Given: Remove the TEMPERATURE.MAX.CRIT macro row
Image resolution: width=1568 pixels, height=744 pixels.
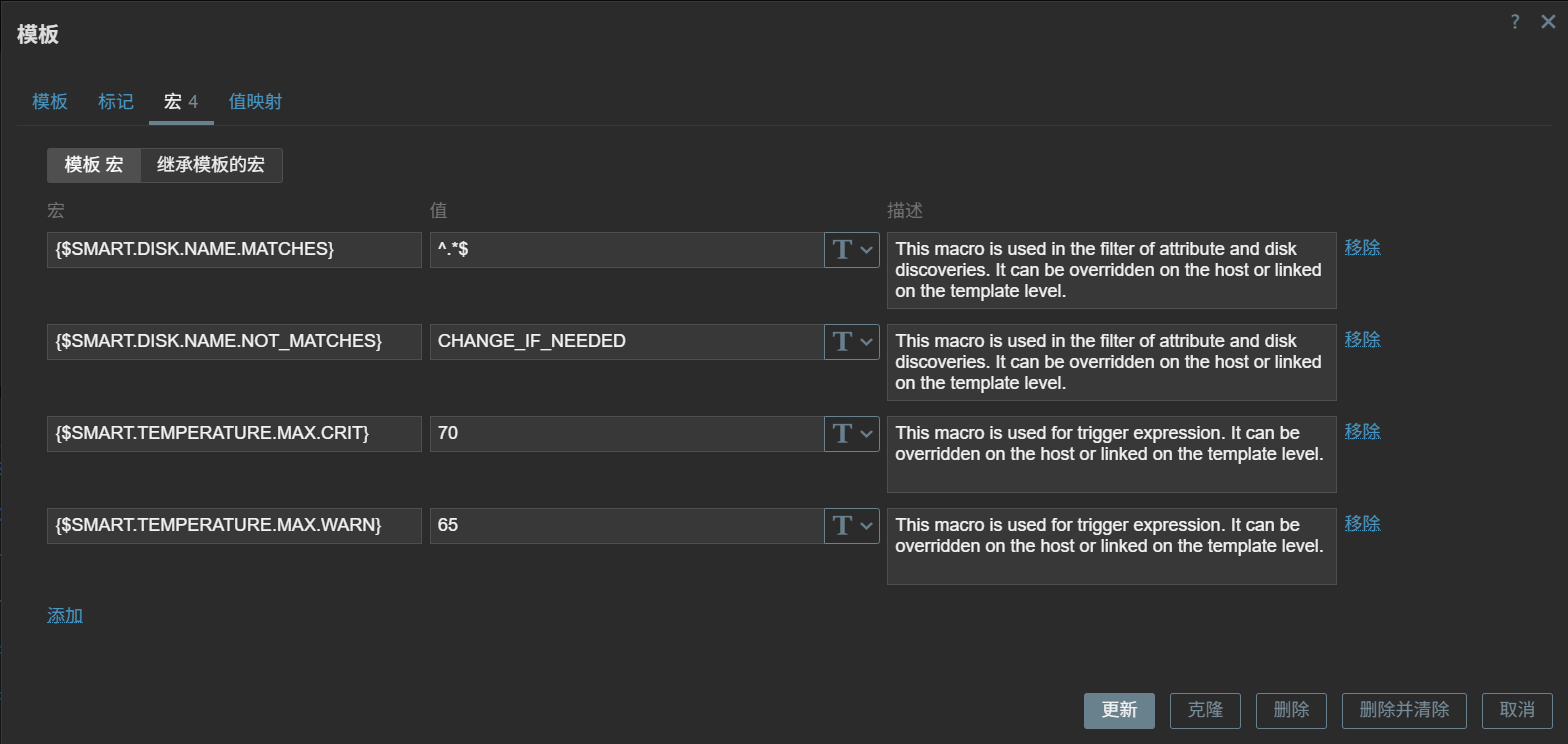Looking at the screenshot, I should [1362, 431].
